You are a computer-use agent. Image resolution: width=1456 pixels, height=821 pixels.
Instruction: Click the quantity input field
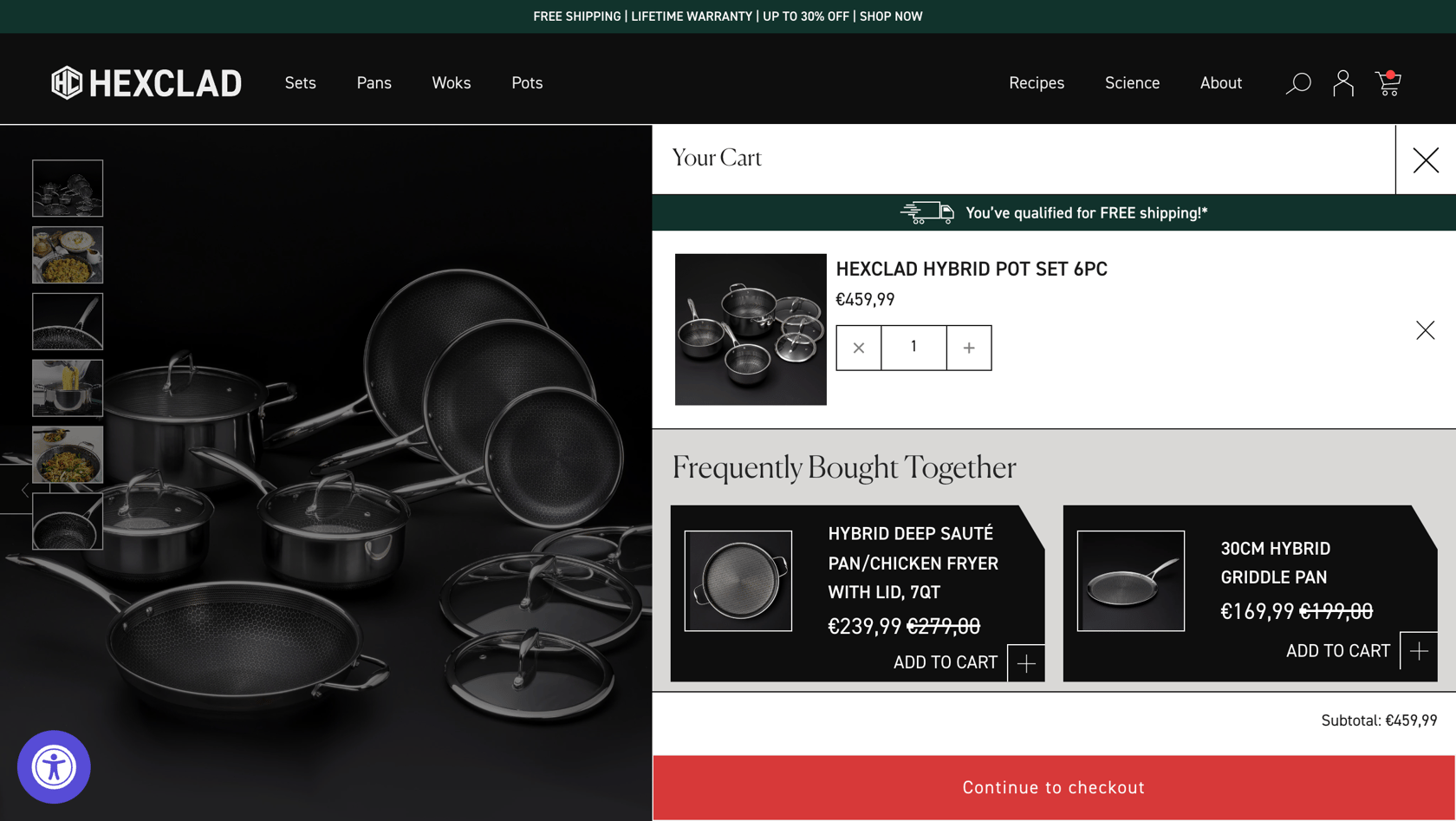pos(913,348)
